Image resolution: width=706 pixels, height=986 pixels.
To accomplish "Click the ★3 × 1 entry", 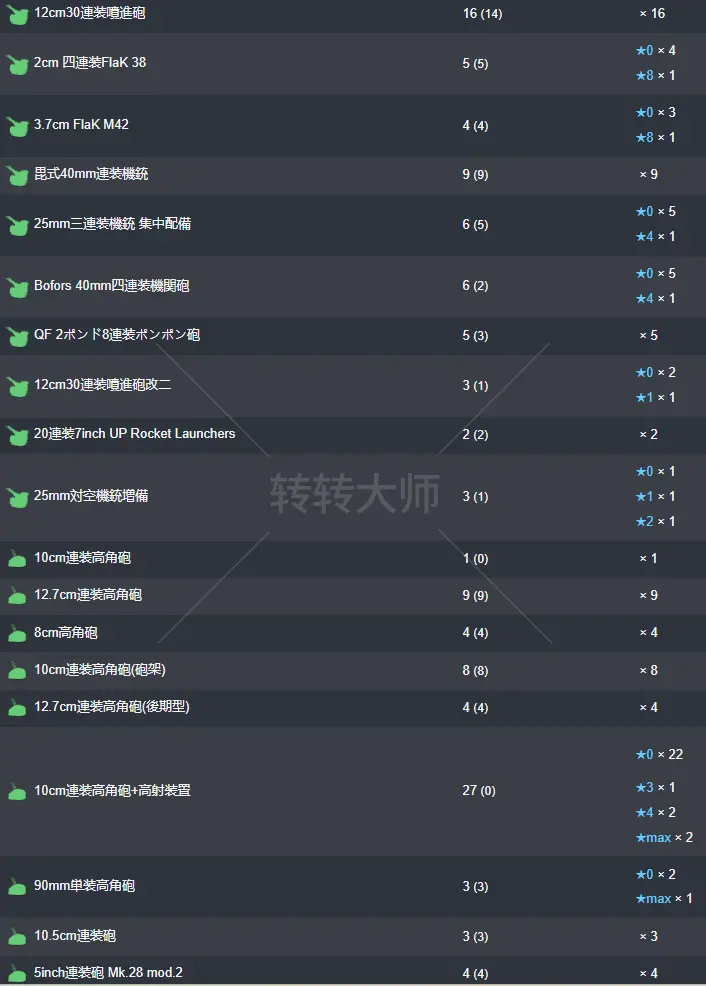I will coord(656,787).
